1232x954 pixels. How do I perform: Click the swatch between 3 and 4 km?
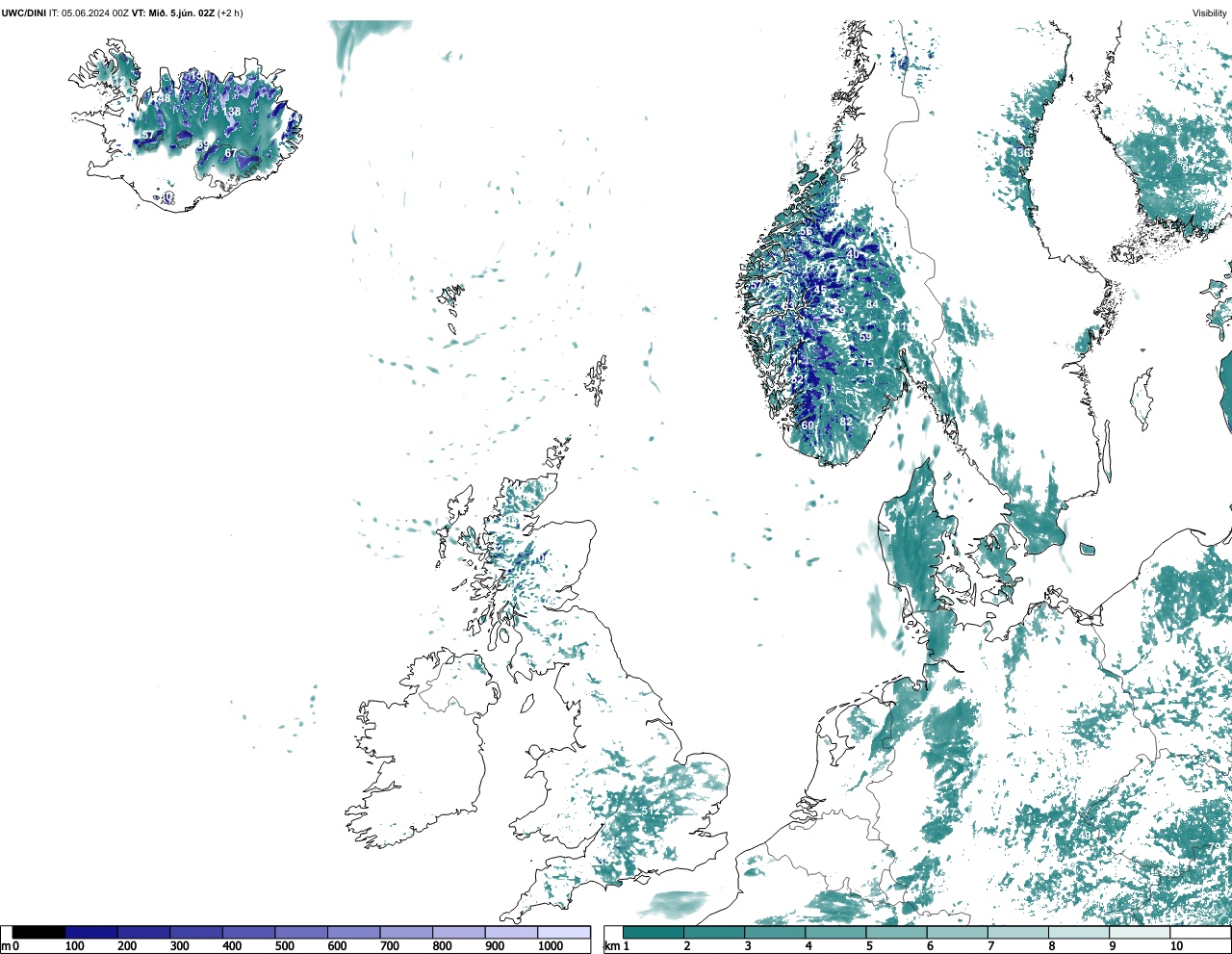[x=775, y=933]
